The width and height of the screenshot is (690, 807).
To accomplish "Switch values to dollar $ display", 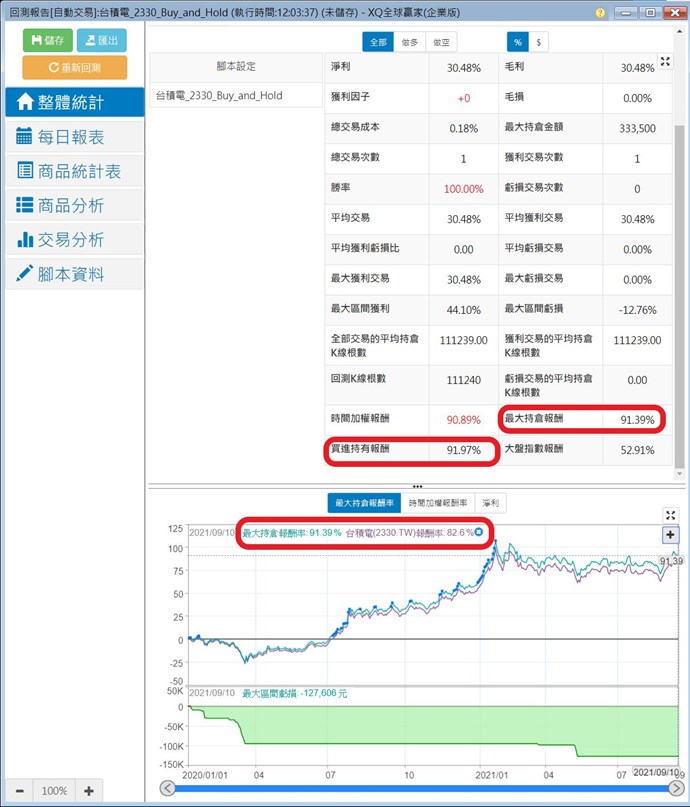I will 540,42.
